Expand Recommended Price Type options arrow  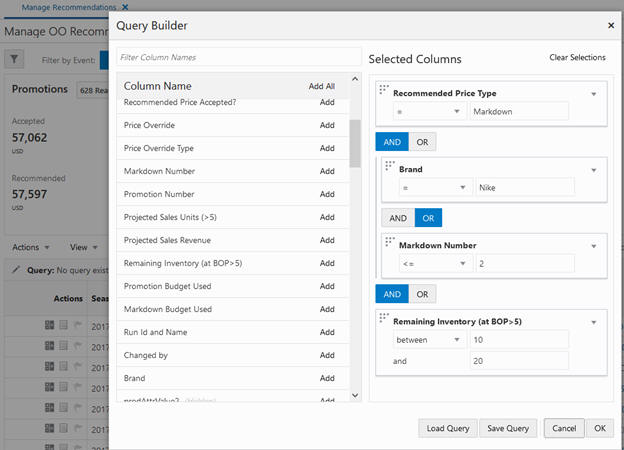click(593, 94)
